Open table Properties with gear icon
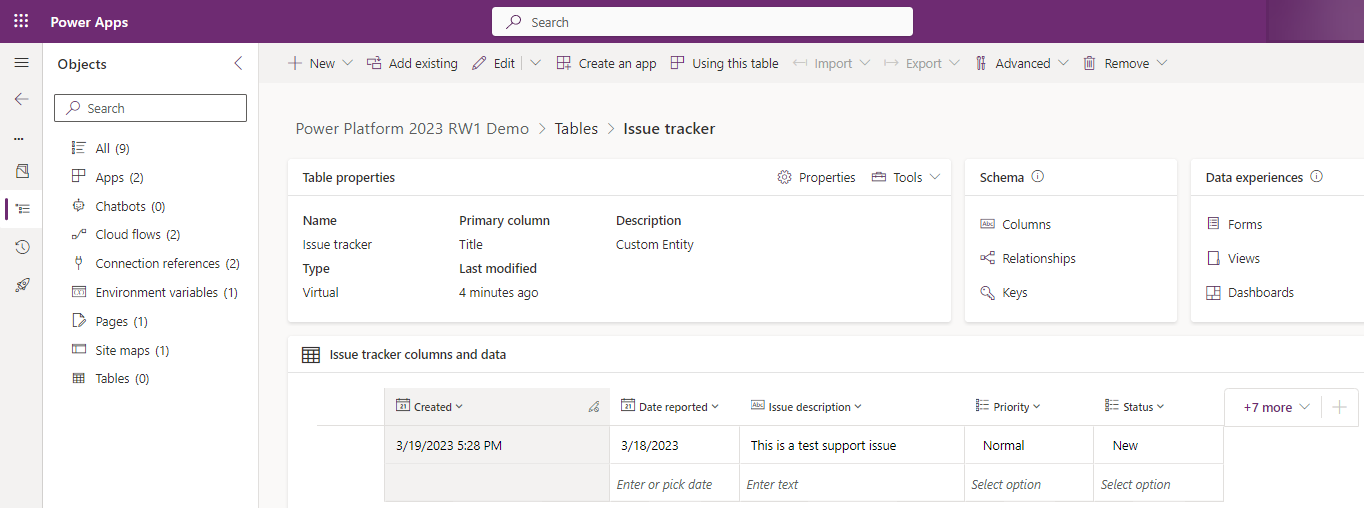Screen dimensions: 1364x508 [x=816, y=177]
